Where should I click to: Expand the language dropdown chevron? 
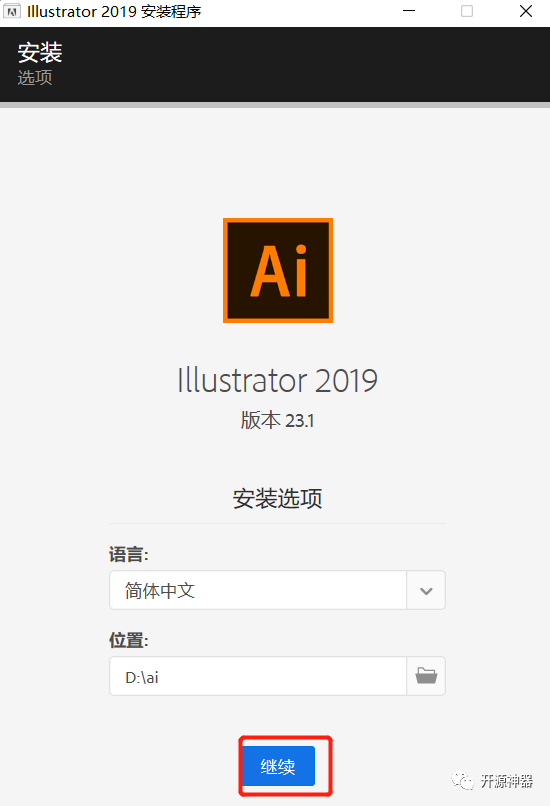tap(426, 591)
